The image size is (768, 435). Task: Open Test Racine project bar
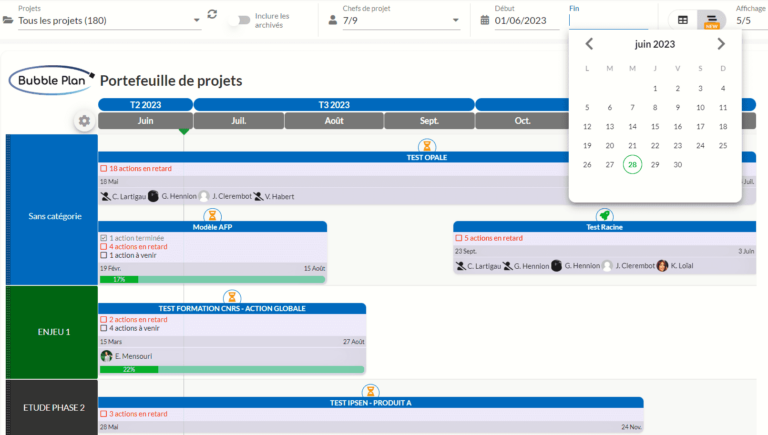(604, 227)
